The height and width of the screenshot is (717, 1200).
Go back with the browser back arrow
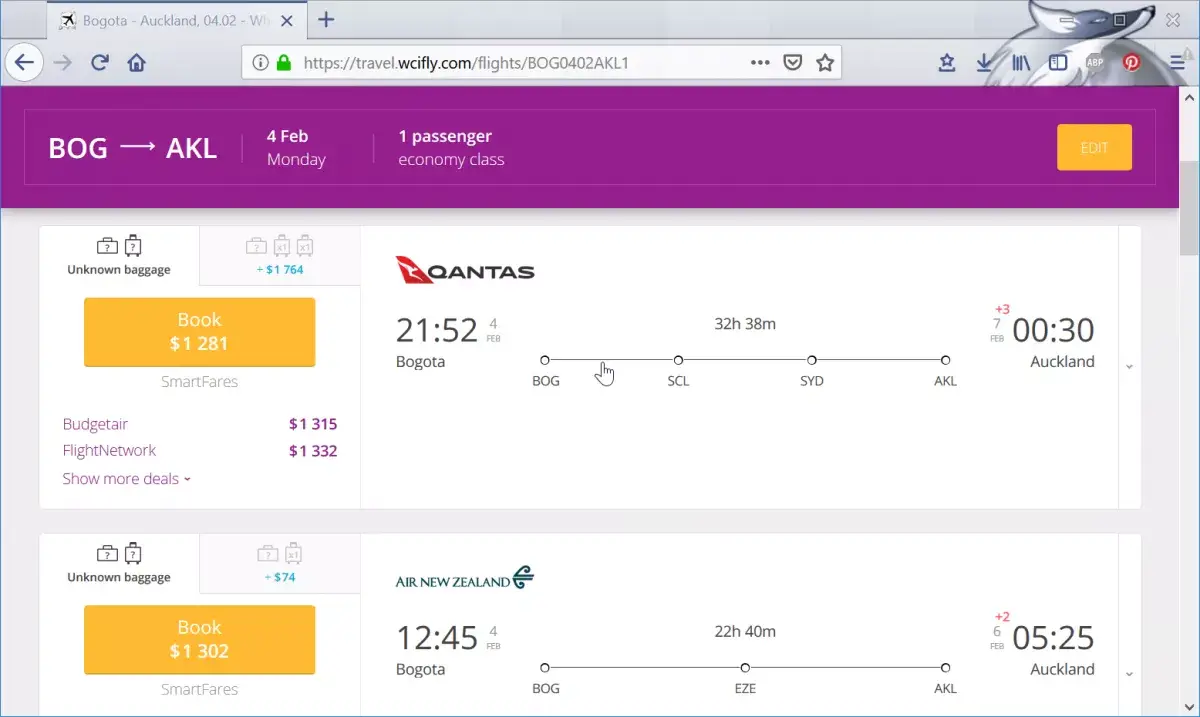tap(24, 63)
